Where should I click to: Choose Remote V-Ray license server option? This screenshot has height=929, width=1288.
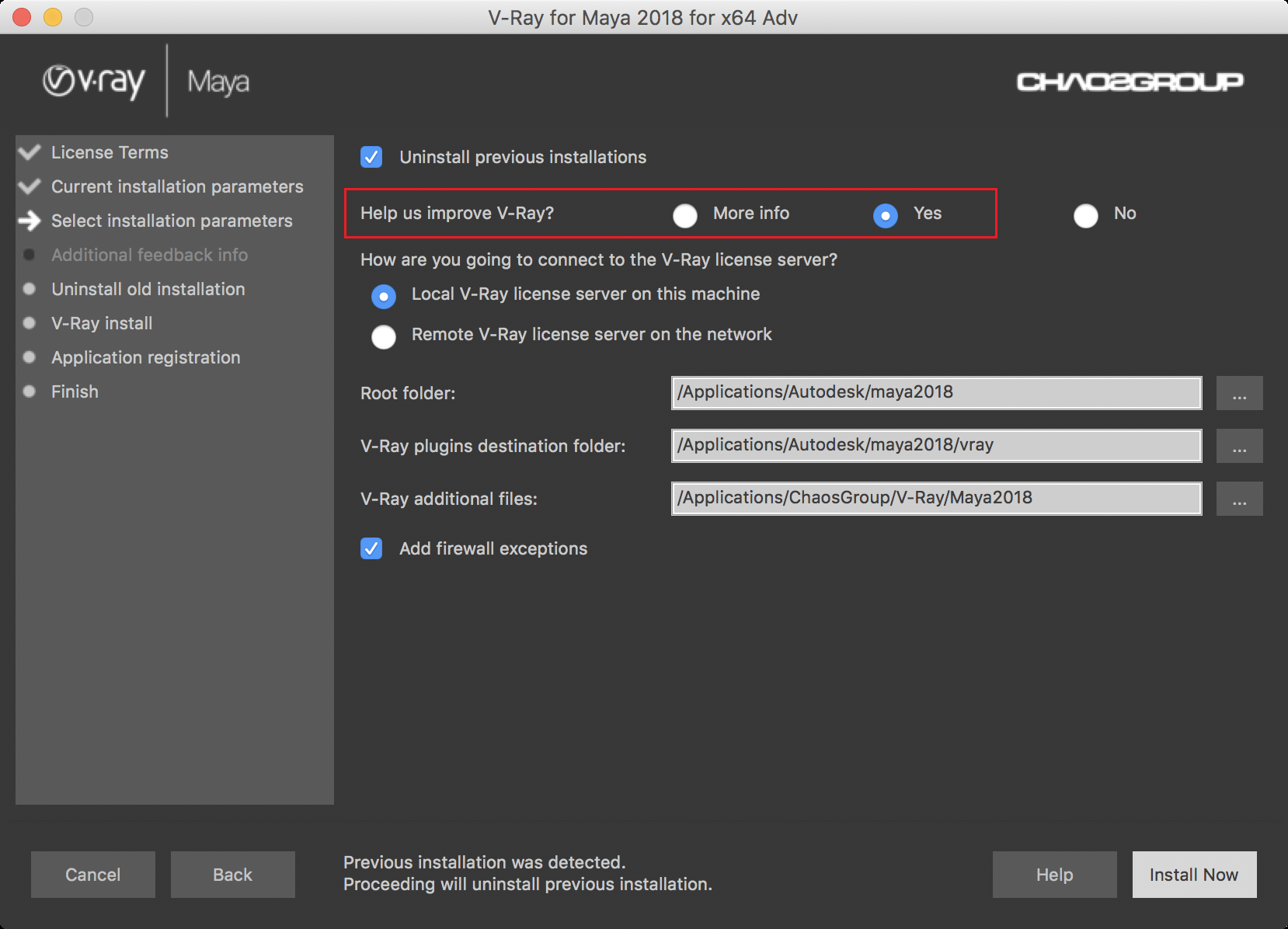(384, 336)
